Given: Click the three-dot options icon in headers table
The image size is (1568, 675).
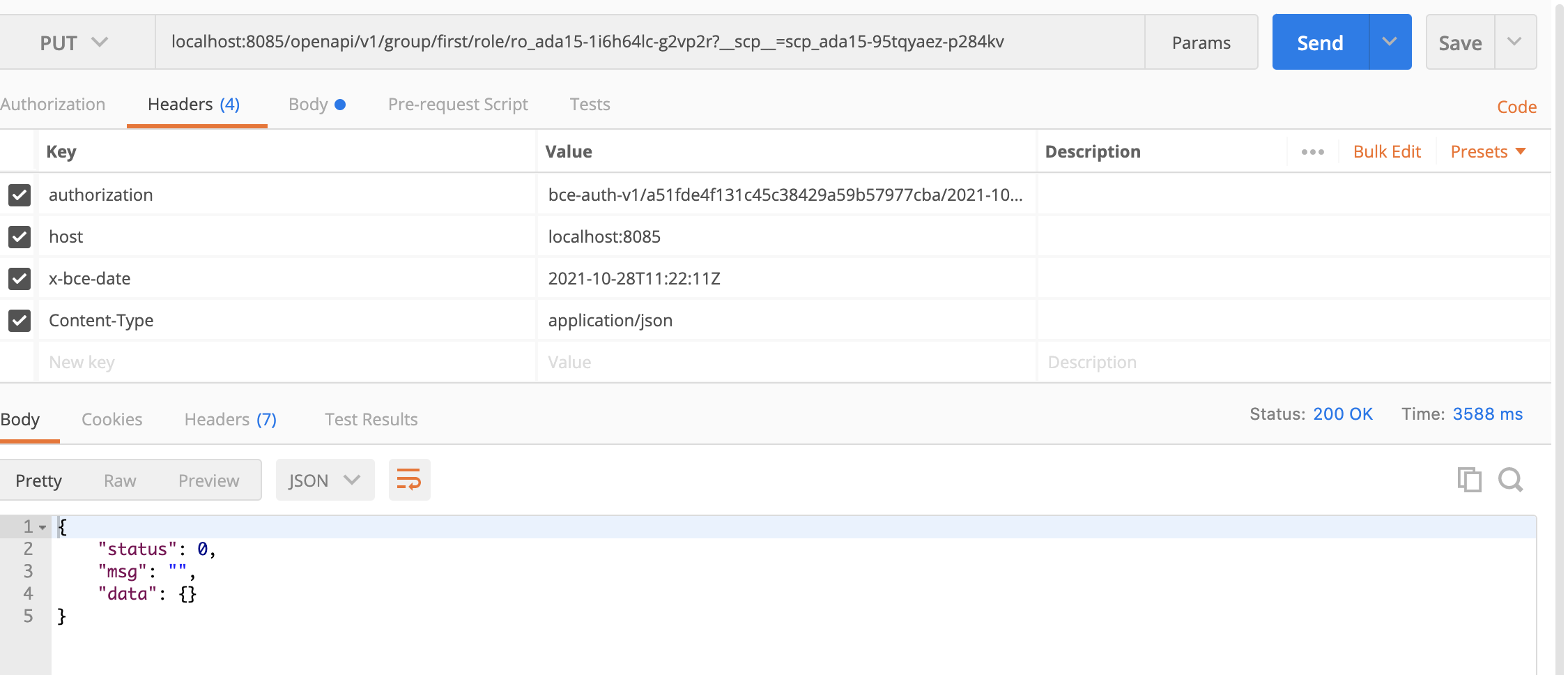Looking at the screenshot, I should 1312,152.
